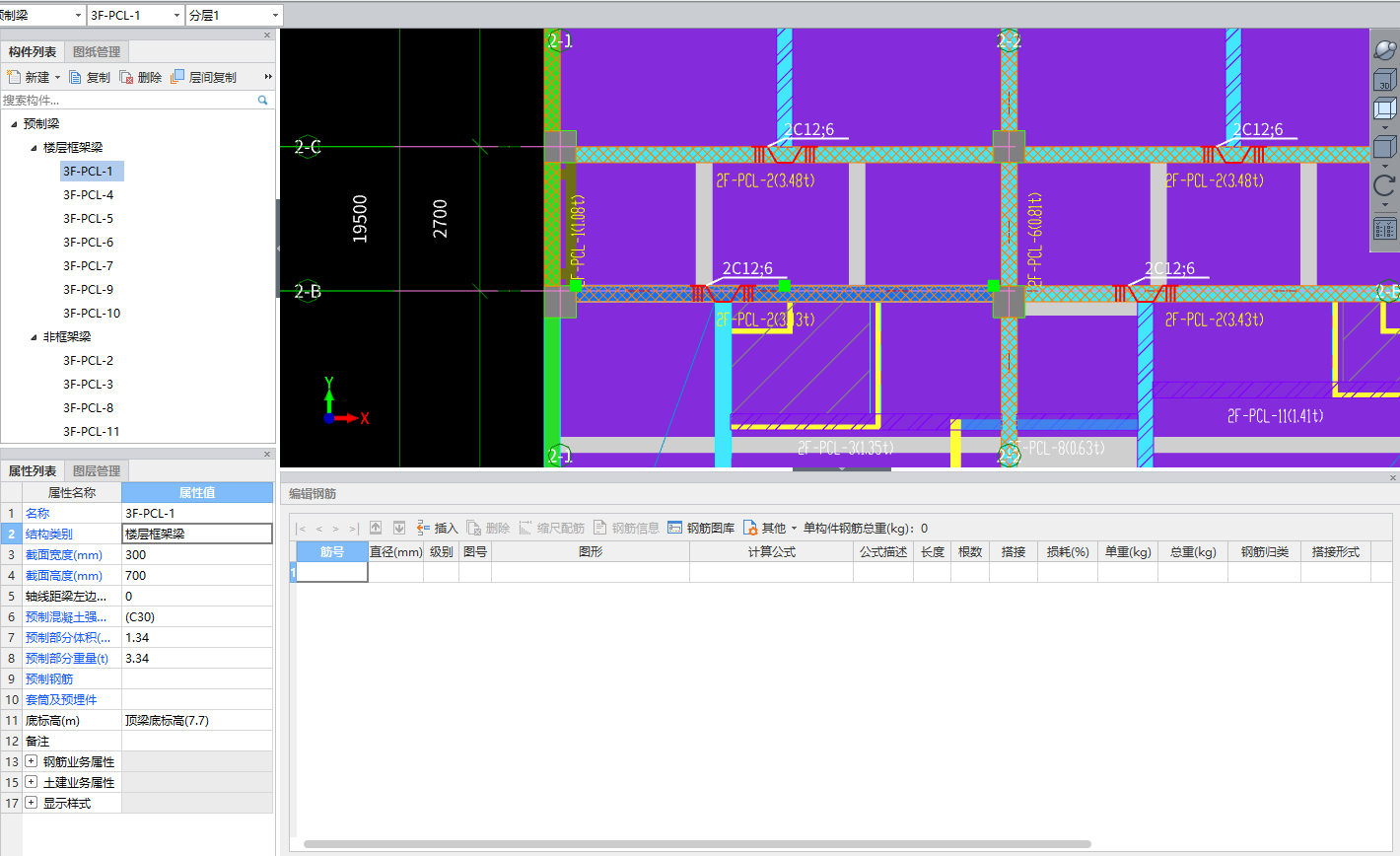Open the 3F-PCL-1 component dropdown
1400x856 pixels.
click(x=176, y=16)
